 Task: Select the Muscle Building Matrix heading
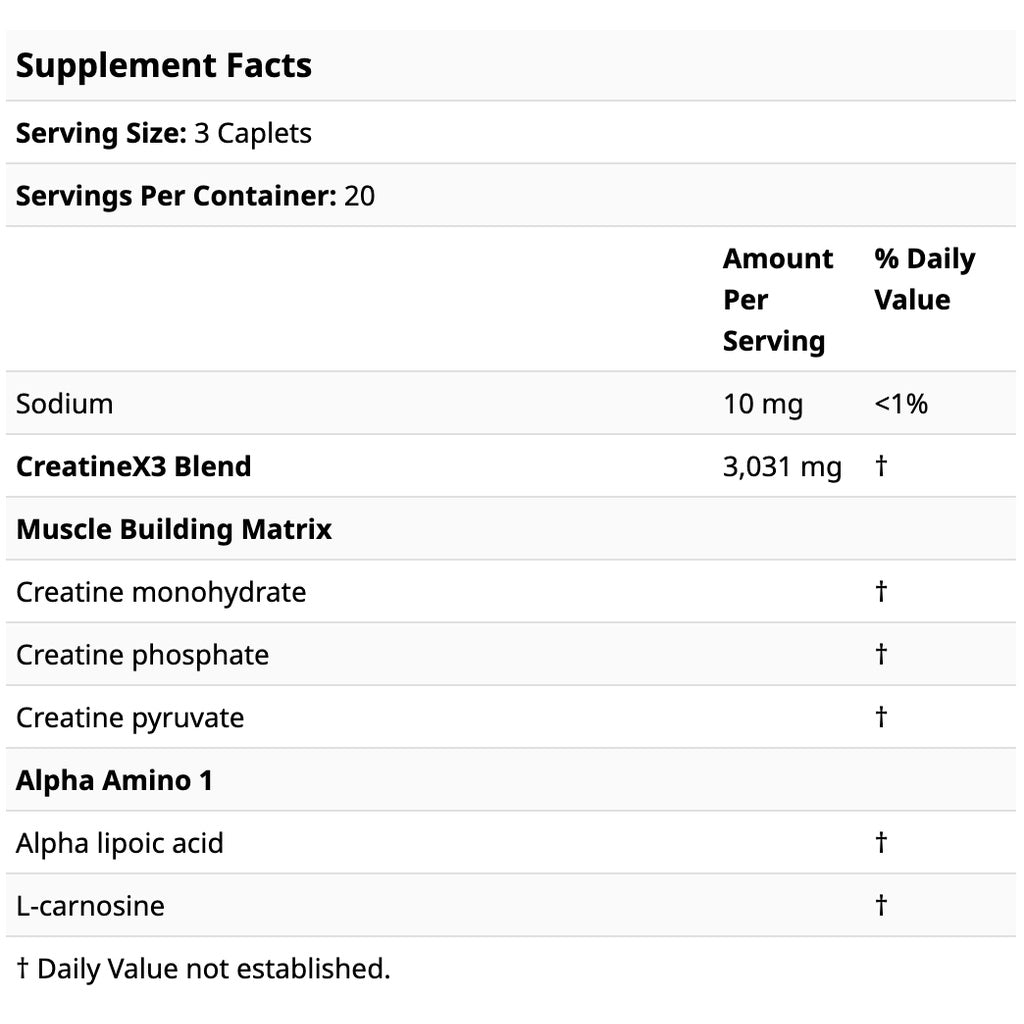click(174, 529)
